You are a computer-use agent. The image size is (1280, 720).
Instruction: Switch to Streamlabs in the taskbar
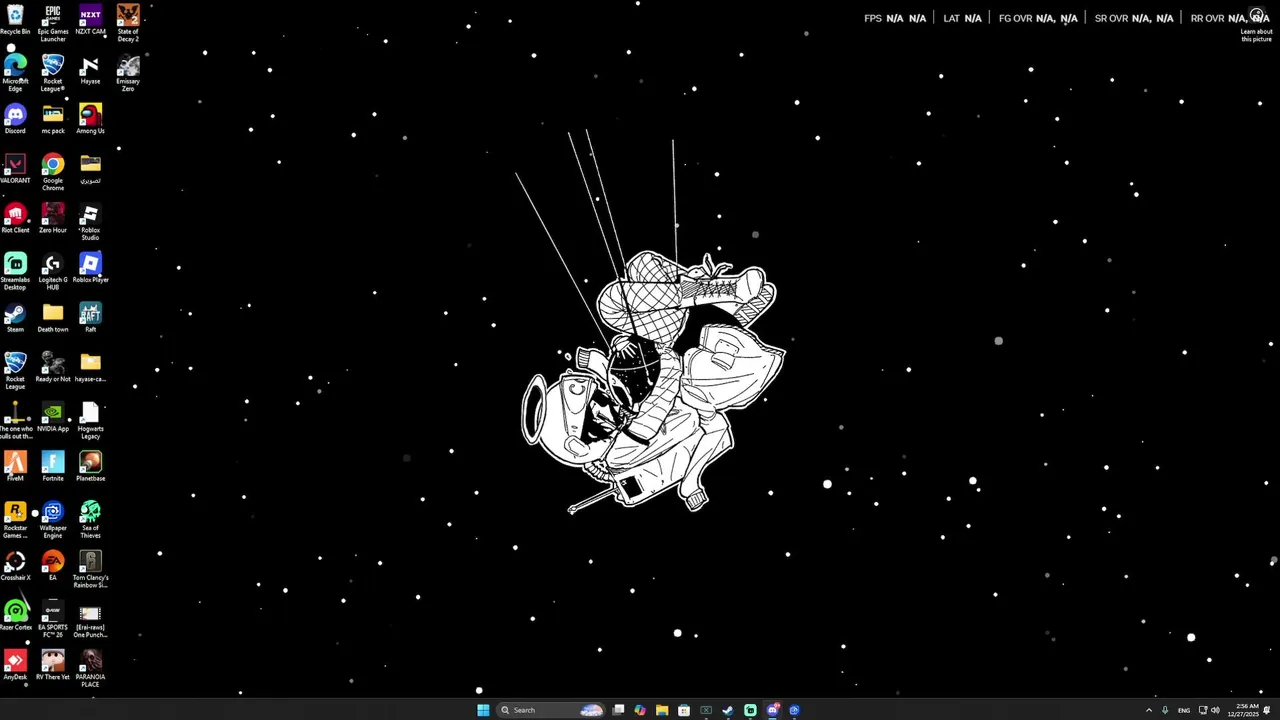pos(750,710)
